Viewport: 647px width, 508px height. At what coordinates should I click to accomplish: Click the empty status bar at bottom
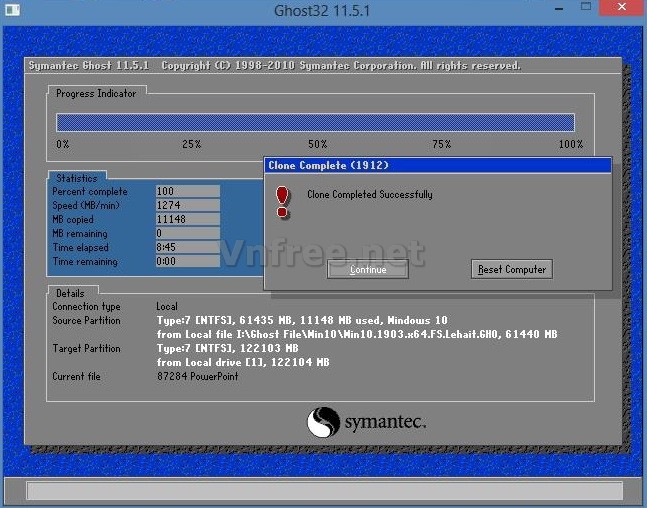point(323,490)
